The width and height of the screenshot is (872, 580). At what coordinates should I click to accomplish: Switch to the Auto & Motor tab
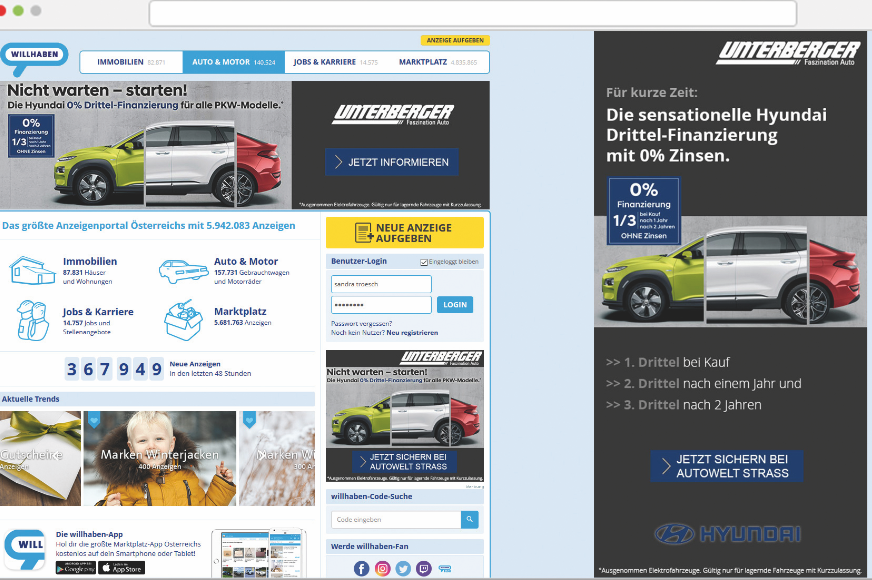234,62
